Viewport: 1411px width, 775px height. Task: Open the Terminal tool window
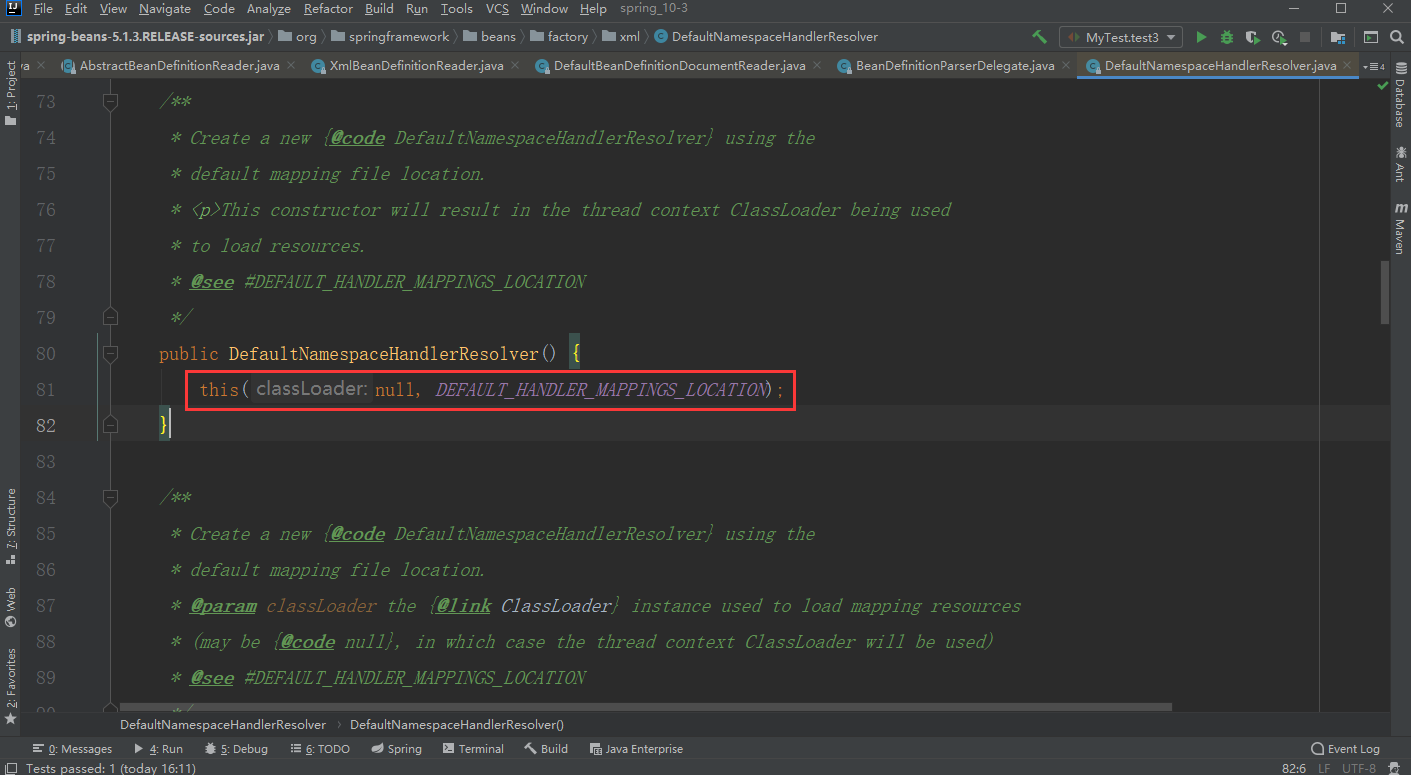[473, 749]
